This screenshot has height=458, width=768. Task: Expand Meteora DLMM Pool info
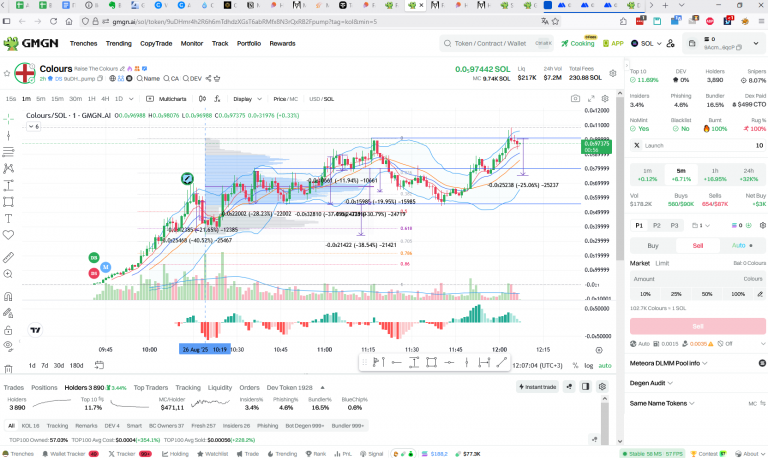[669, 363]
